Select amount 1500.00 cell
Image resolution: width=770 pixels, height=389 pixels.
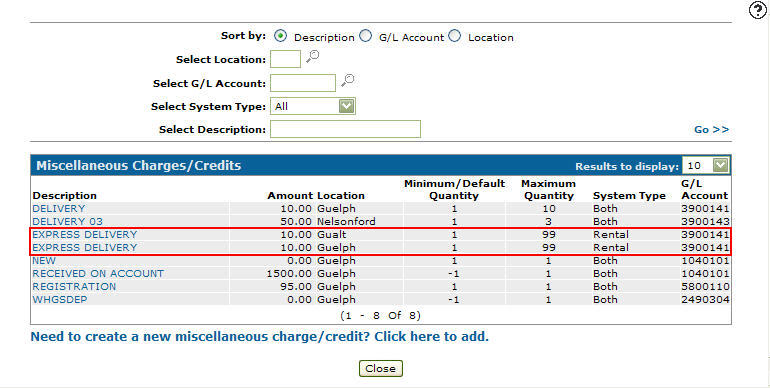coord(289,273)
